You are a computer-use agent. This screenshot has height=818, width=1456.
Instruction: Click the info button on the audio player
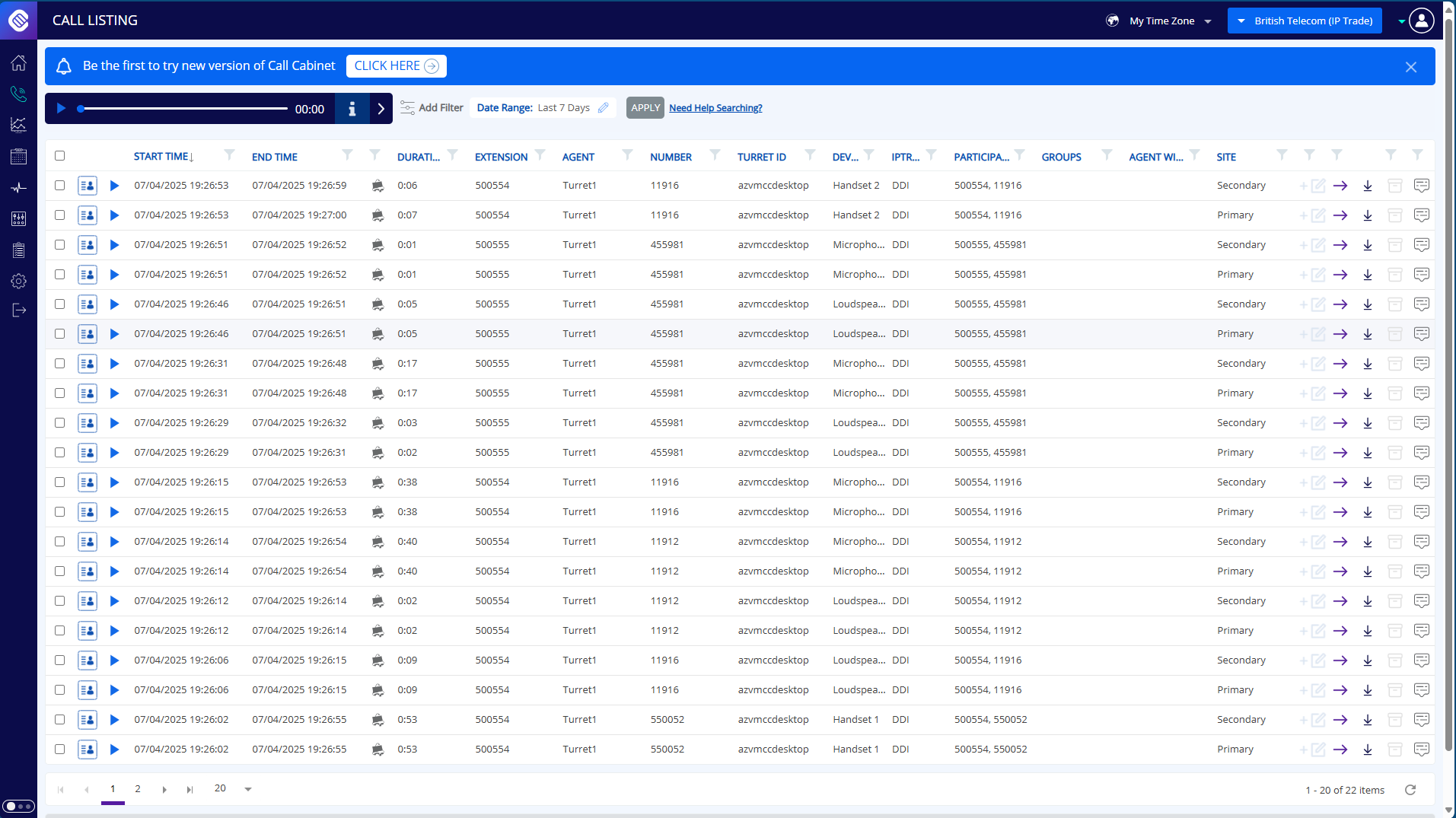click(352, 109)
